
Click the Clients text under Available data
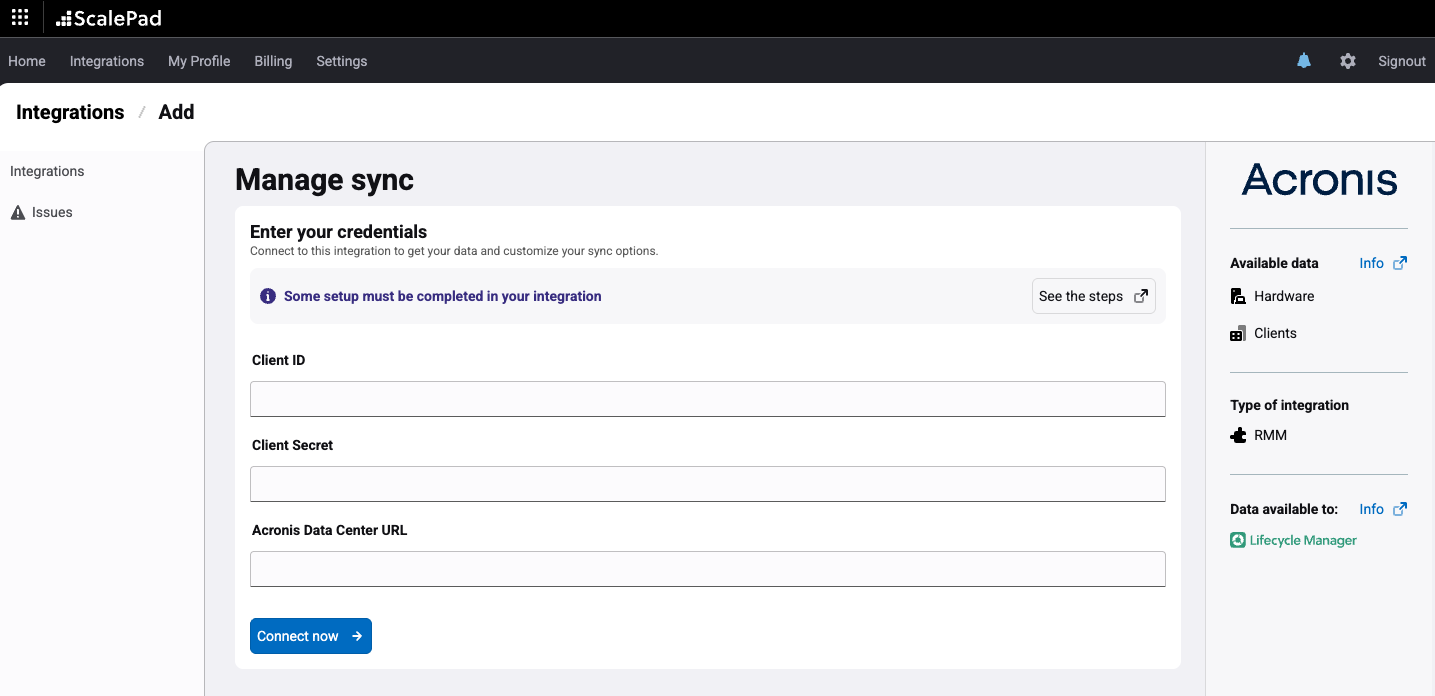[1275, 333]
